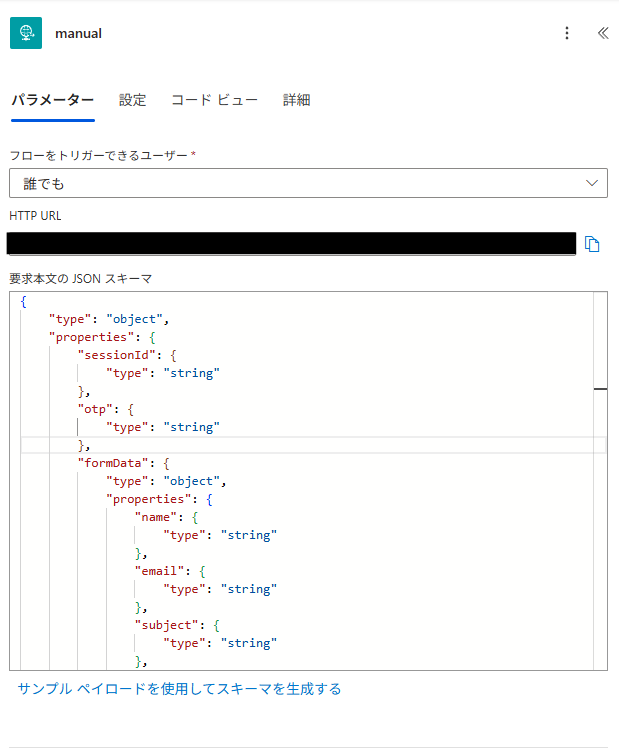Click the "name" property line

(166, 518)
